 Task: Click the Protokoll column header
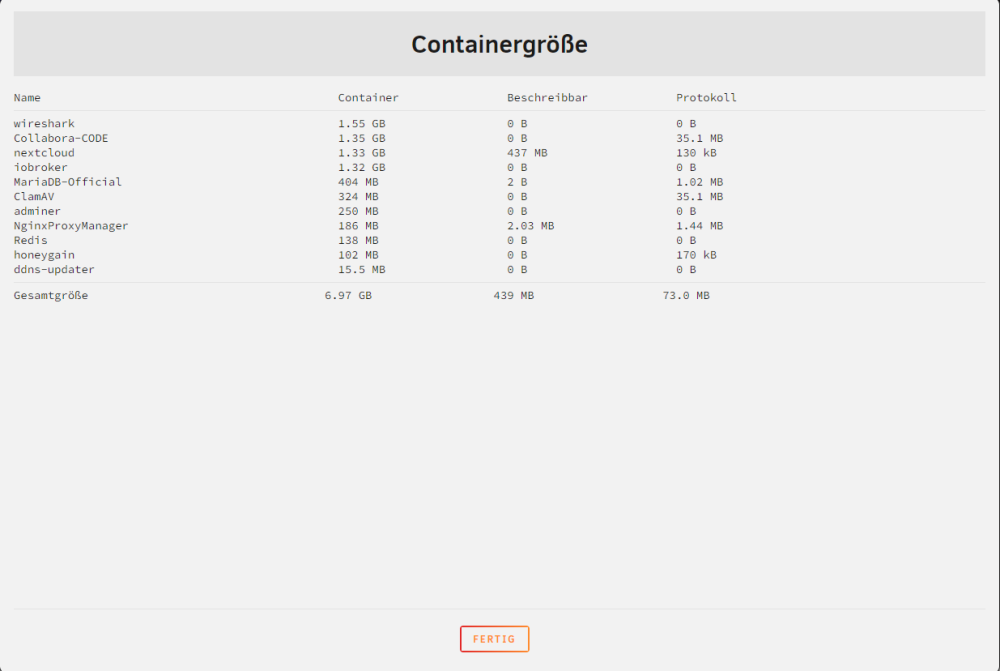[x=706, y=98]
